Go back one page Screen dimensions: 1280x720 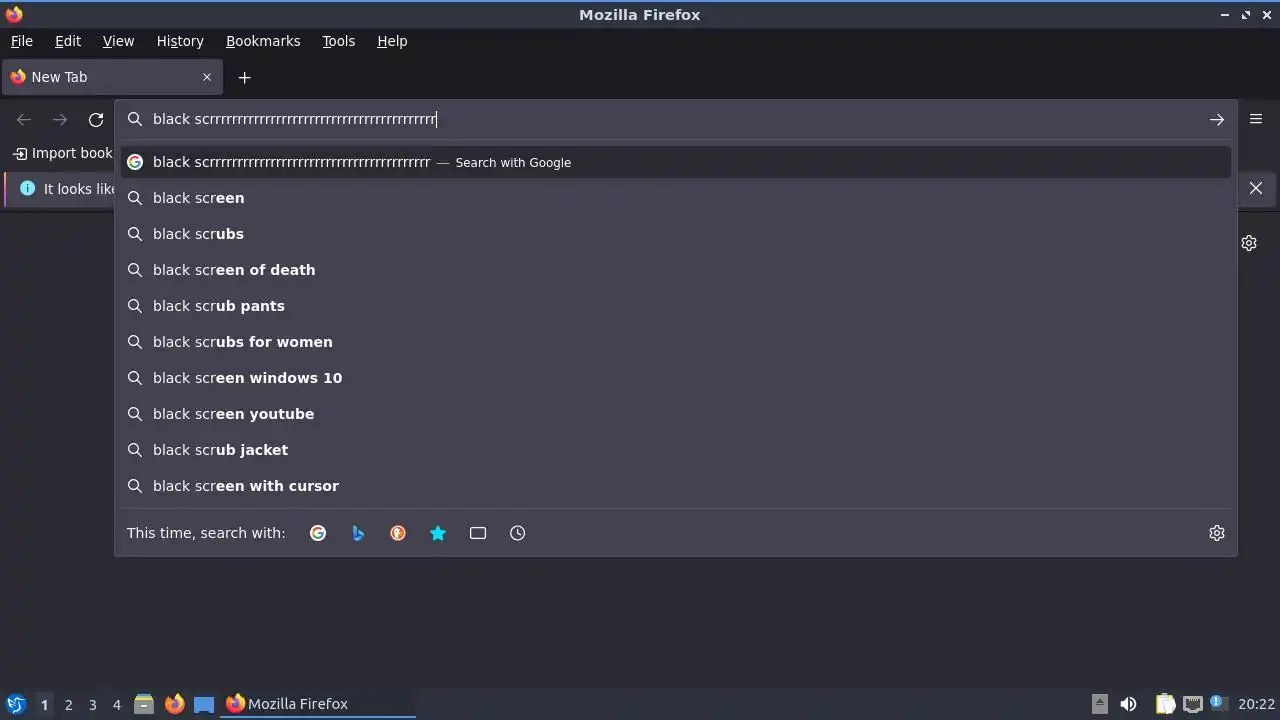point(24,119)
